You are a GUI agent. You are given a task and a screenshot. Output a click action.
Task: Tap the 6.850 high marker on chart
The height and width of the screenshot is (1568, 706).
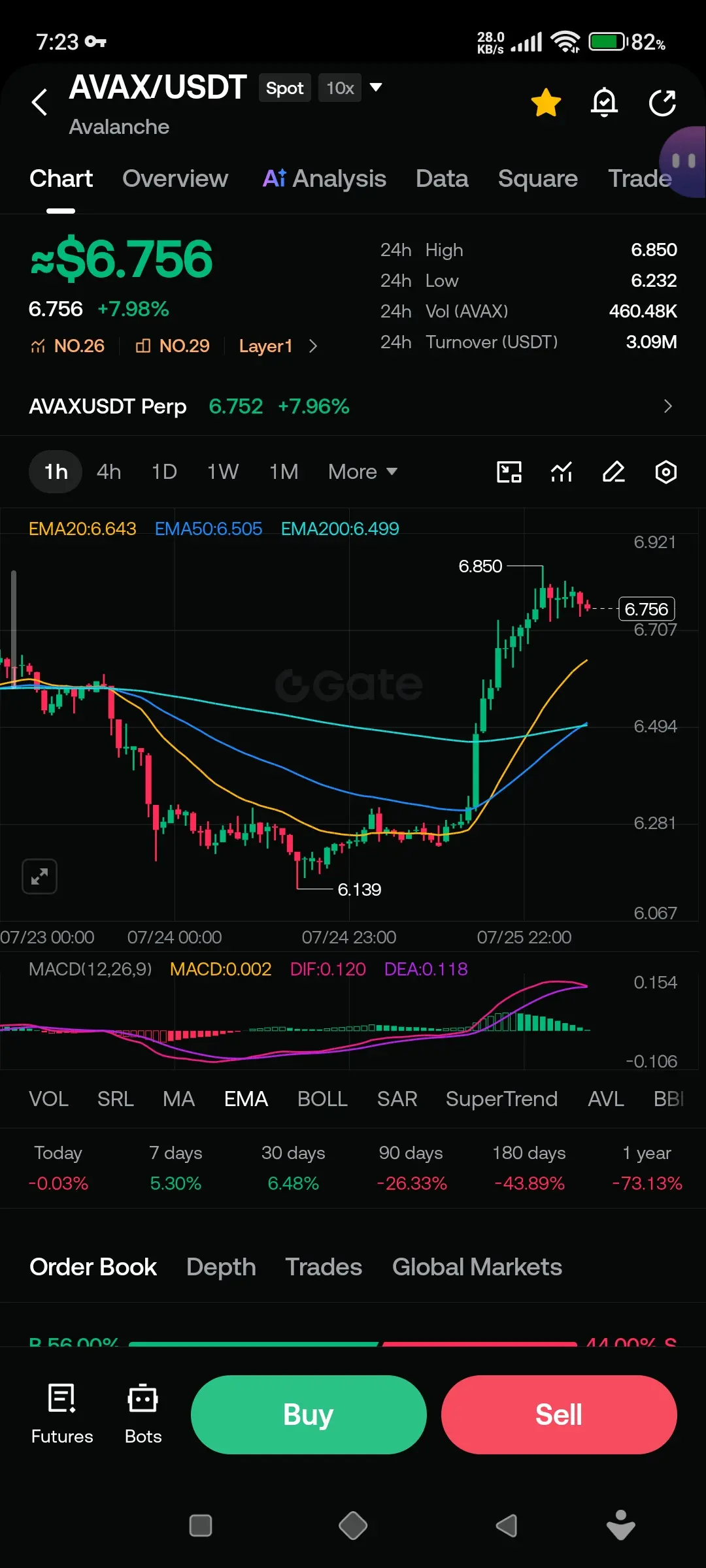[x=480, y=566]
